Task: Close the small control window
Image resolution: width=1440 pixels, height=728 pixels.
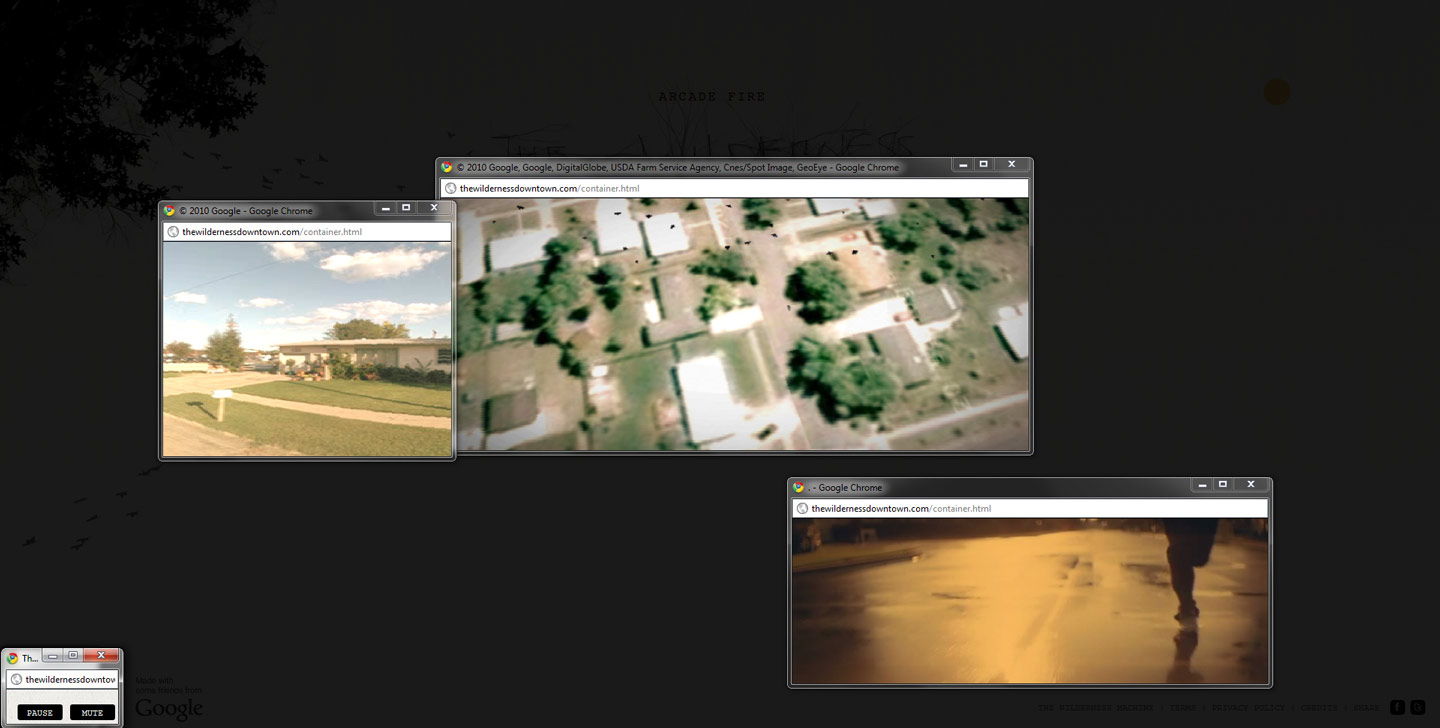Action: point(101,656)
